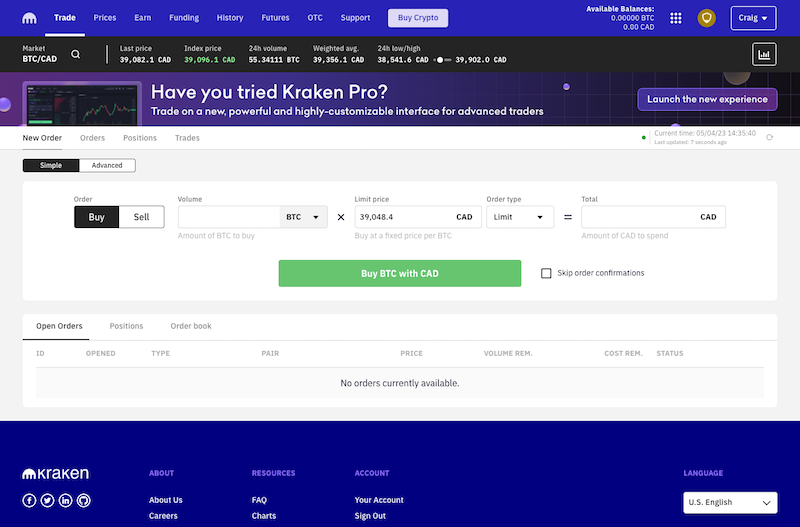The width and height of the screenshot is (800, 527).
Task: Open the Careers footer link
Action: click(x=163, y=516)
